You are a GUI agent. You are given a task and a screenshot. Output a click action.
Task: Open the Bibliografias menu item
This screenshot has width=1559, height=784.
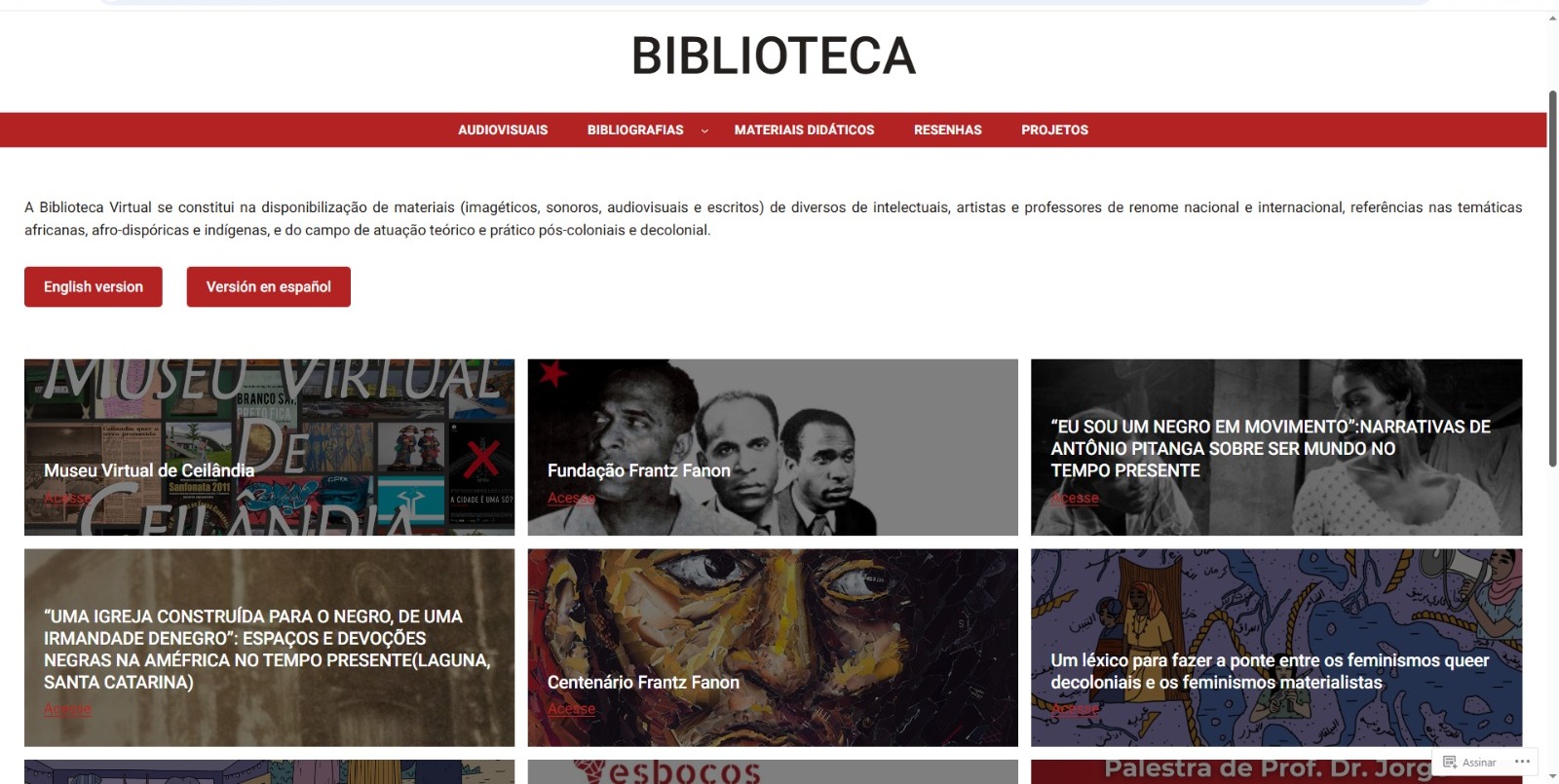(635, 130)
